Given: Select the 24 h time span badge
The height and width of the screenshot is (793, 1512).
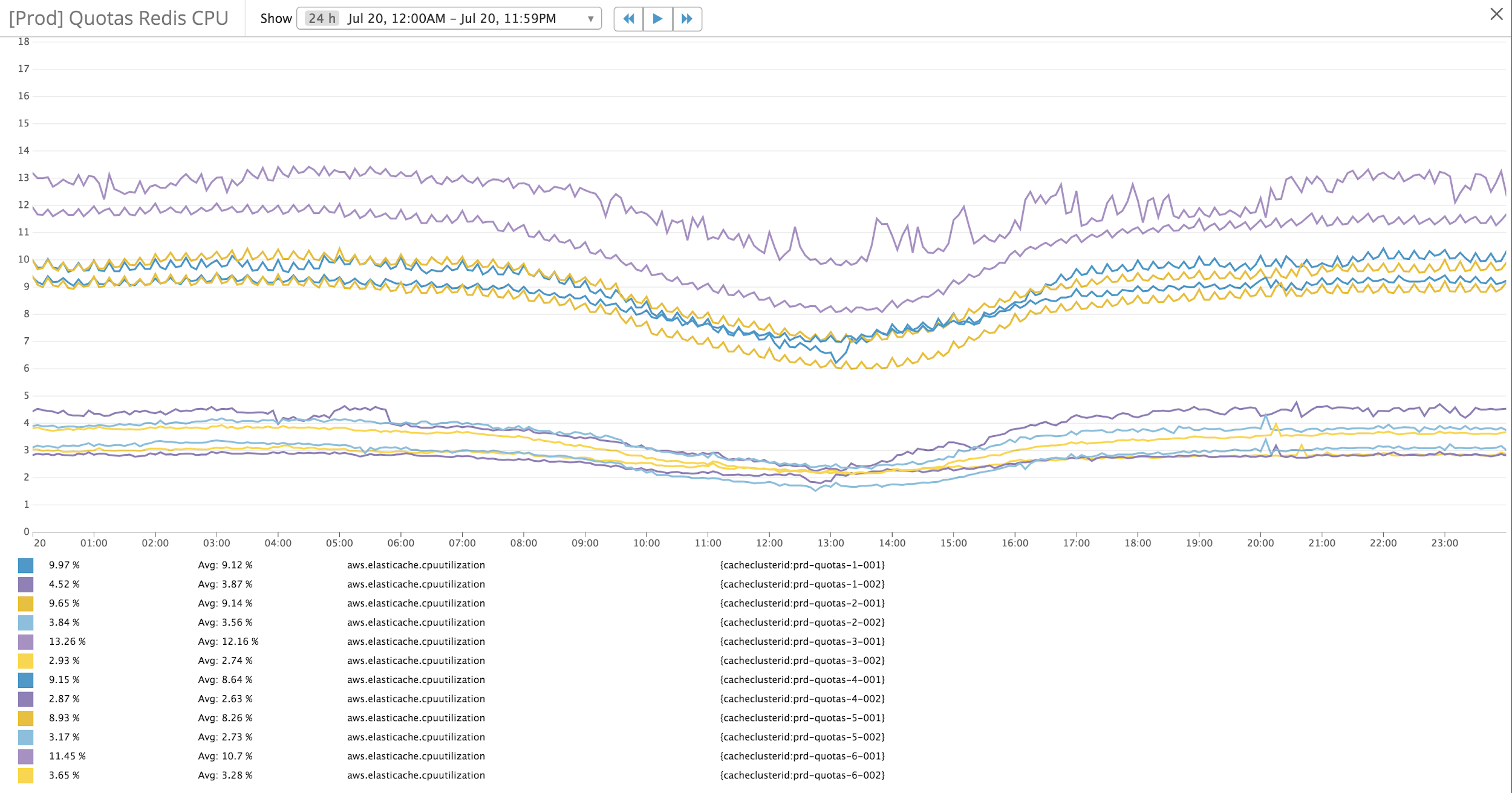Looking at the screenshot, I should (x=322, y=19).
